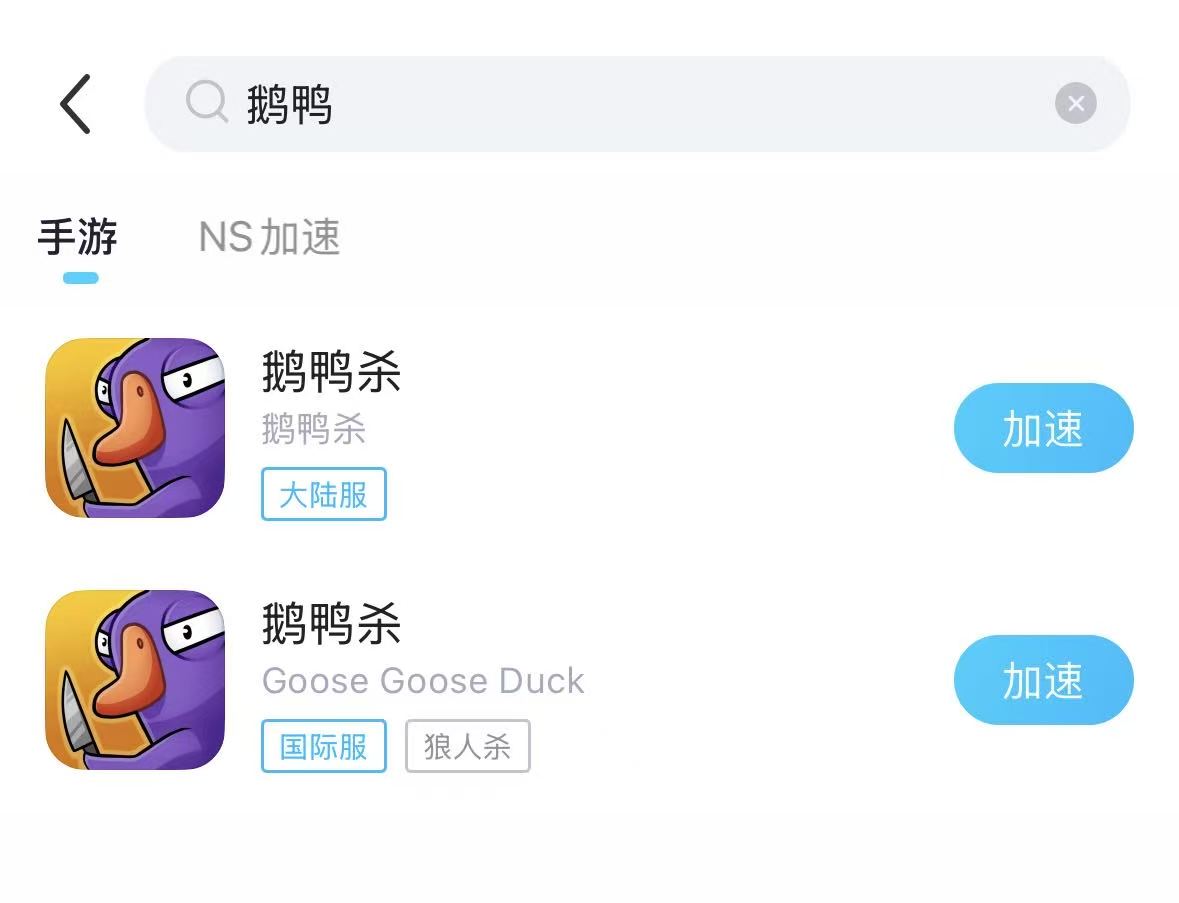
Task: Click the search magnifier icon
Action: 206,102
